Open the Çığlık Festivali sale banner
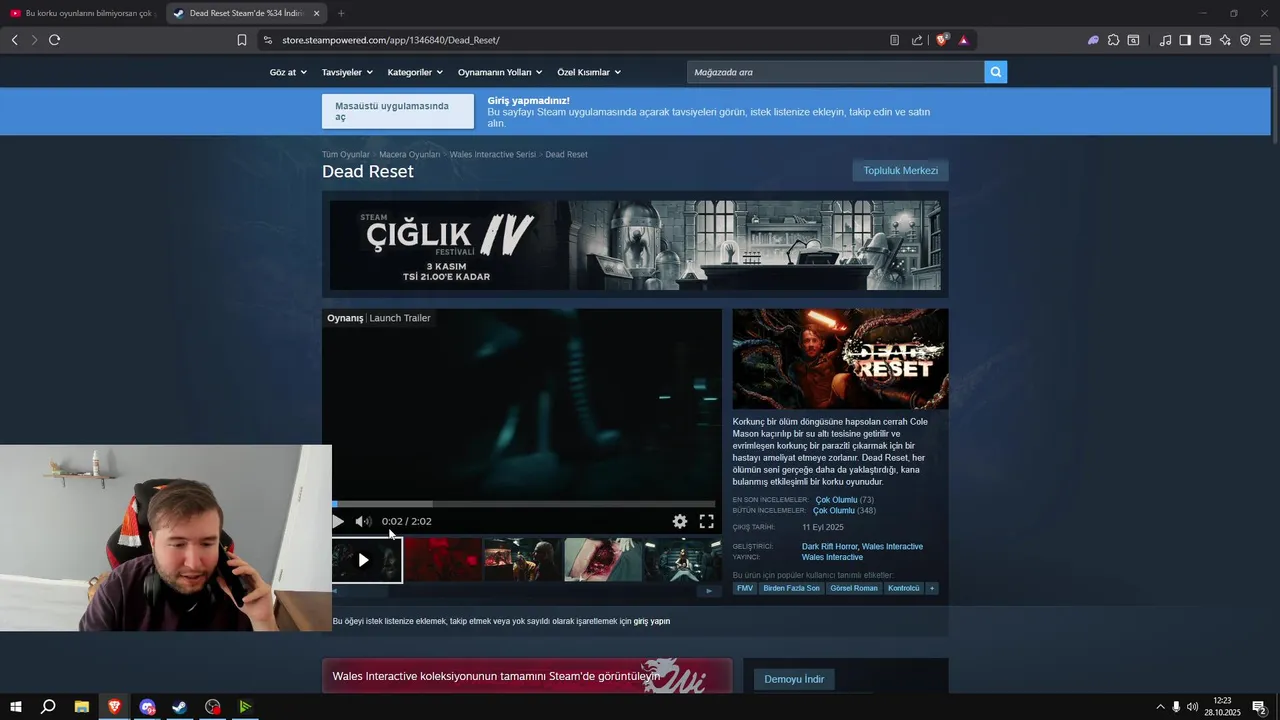 635,245
